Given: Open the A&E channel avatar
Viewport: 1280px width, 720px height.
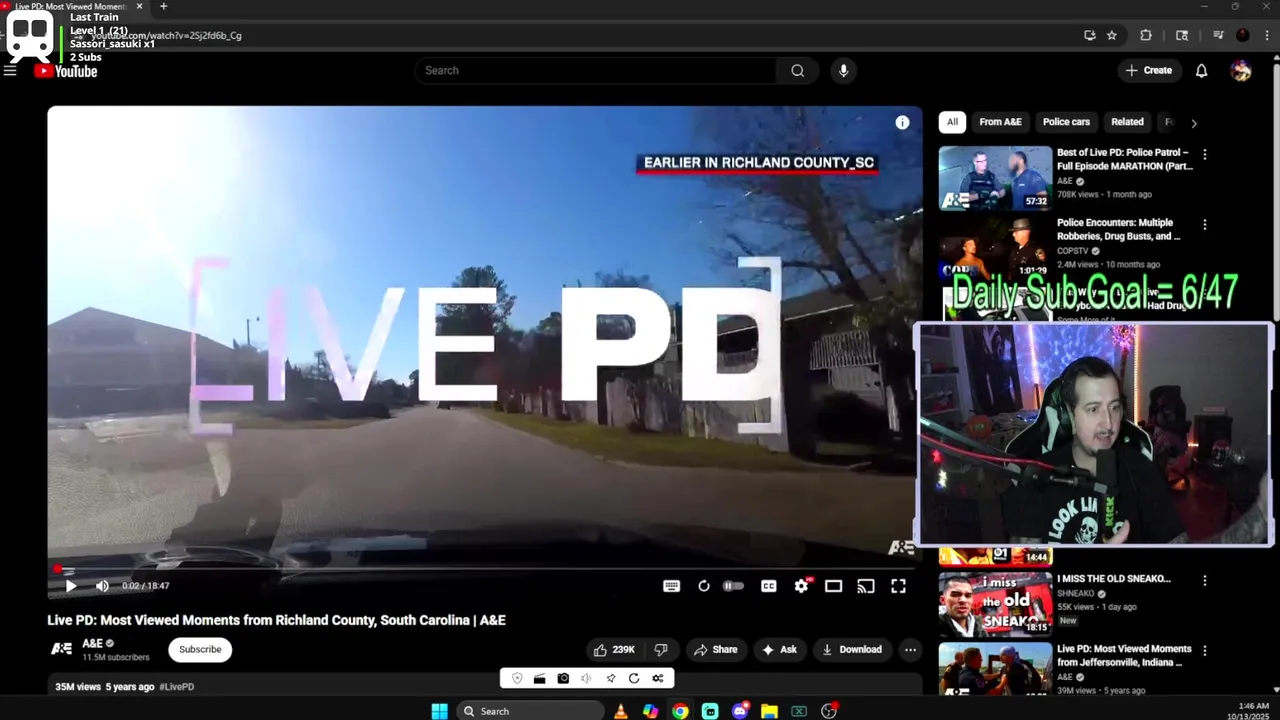Looking at the screenshot, I should tap(62, 649).
